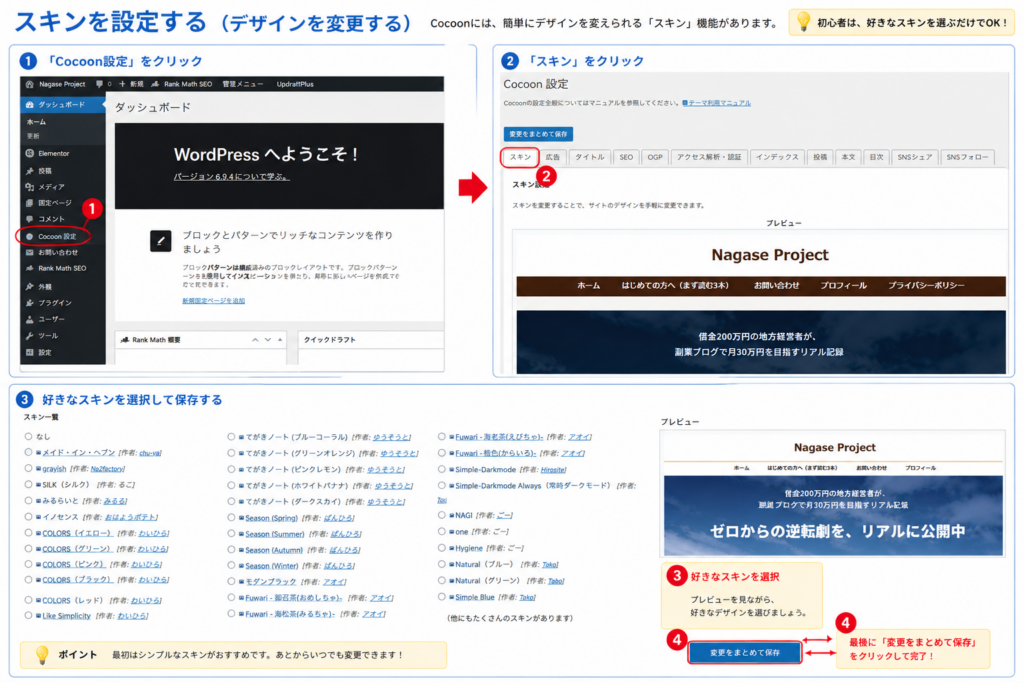Open the 目次 tab
1024x683 pixels.
point(876,157)
